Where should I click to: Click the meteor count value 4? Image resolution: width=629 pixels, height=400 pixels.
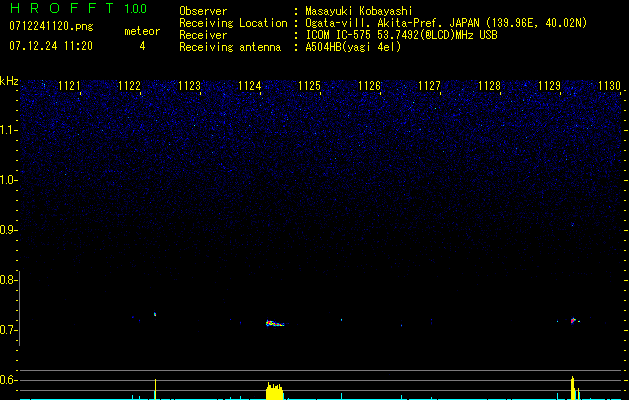(142, 46)
